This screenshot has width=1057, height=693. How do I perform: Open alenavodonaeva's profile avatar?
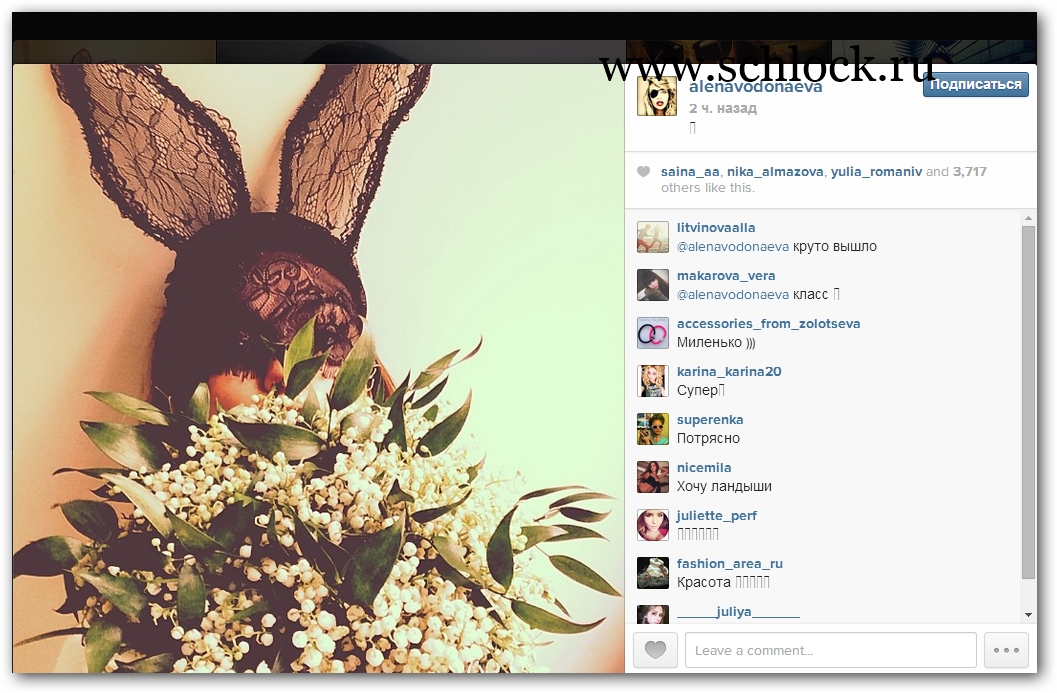(657, 96)
